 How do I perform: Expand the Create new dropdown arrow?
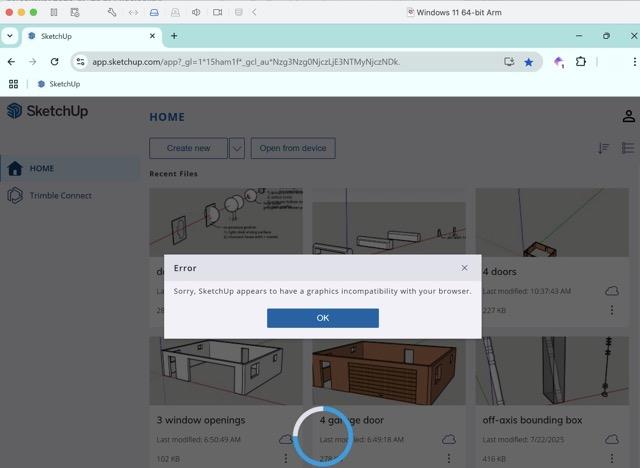[x=237, y=148]
